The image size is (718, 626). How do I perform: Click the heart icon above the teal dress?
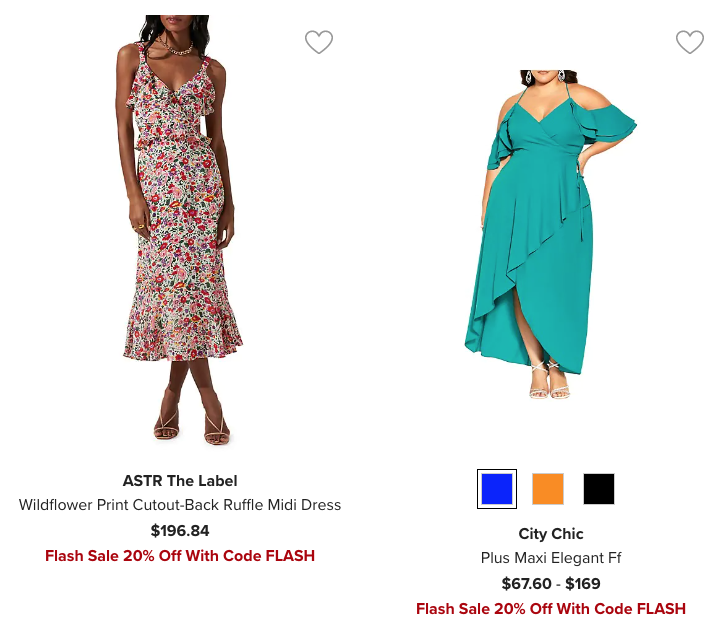pyautogui.click(x=689, y=42)
